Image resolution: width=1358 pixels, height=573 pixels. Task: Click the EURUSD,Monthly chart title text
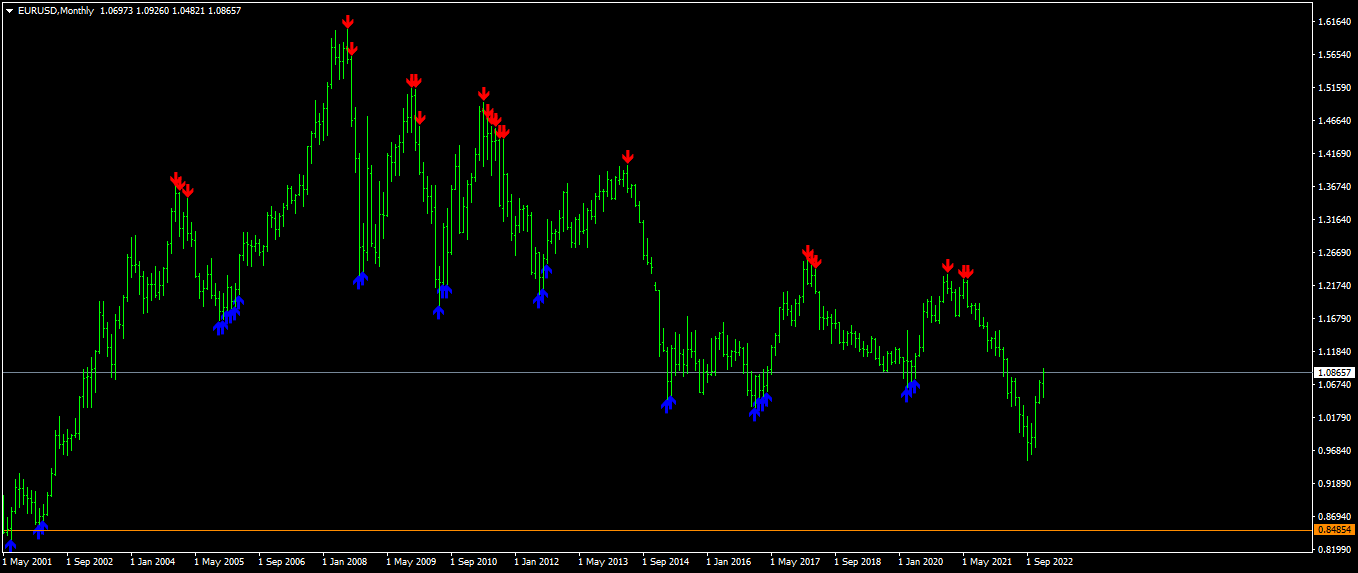click(56, 10)
